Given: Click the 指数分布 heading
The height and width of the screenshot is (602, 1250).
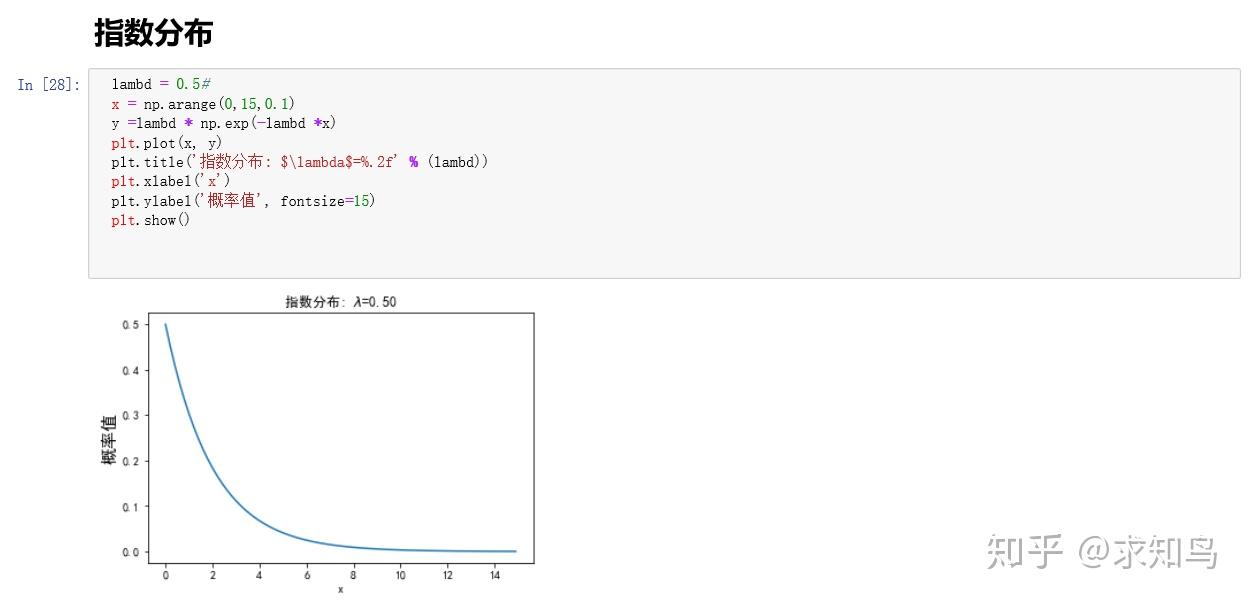Looking at the screenshot, I should click(153, 34).
